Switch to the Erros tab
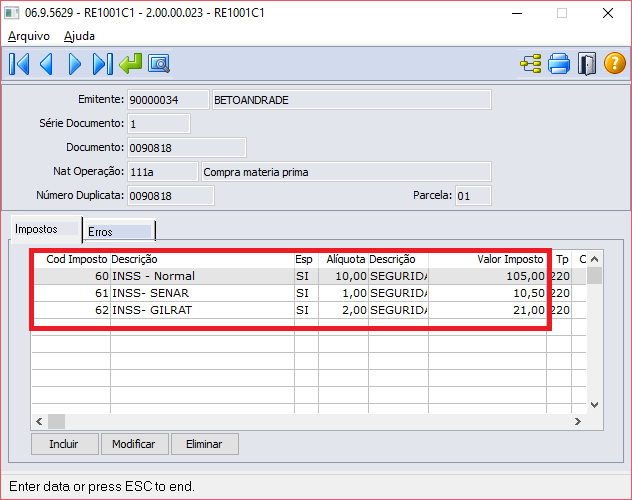Screen dimensions: 632x500 (x=119, y=231)
